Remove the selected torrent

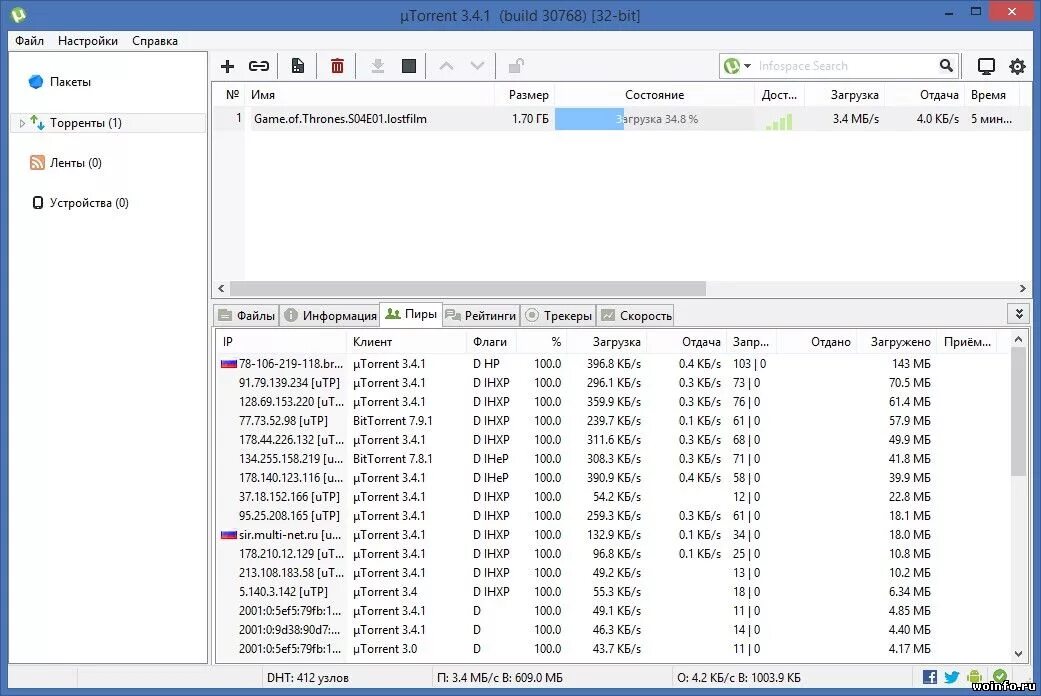(337, 66)
